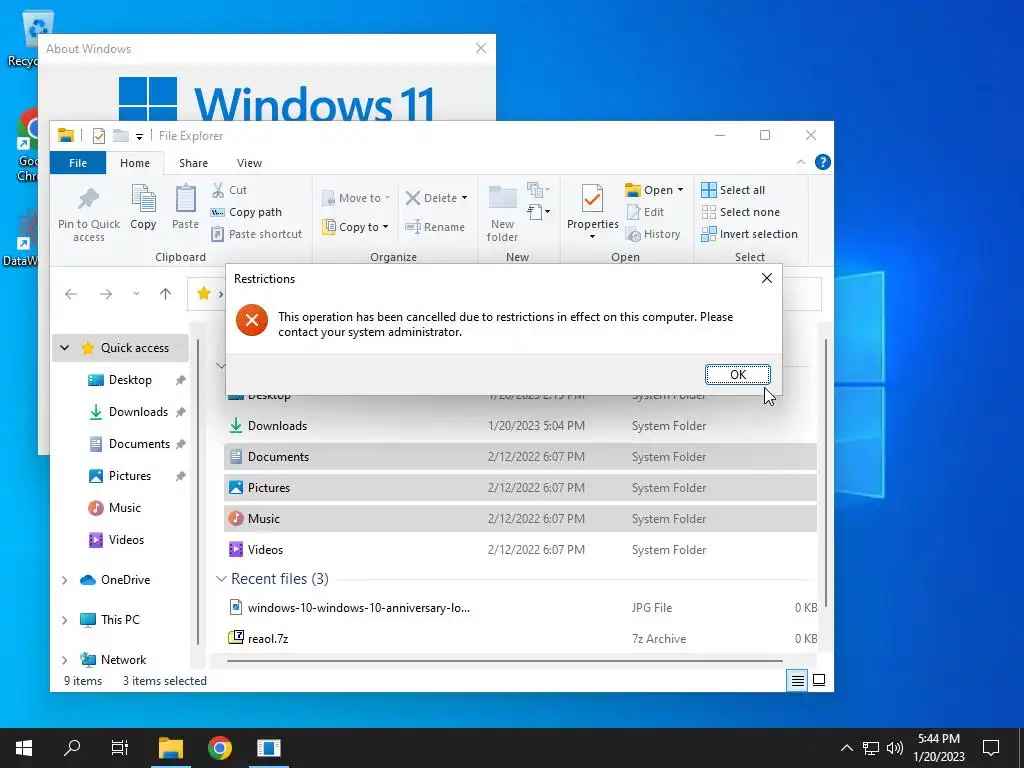Click the Up one level arrow
Screen dimensions: 1024x768
point(165,294)
